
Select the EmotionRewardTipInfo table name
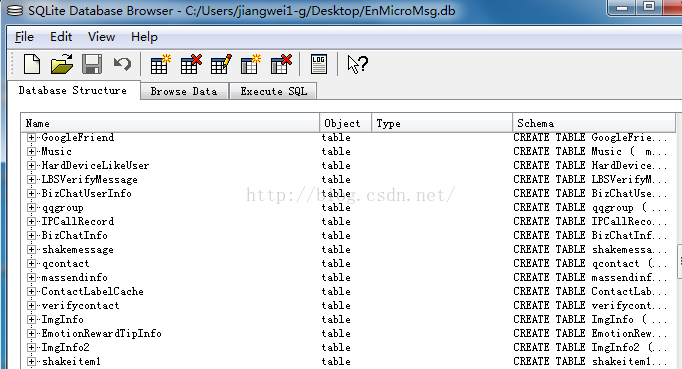[x=101, y=333]
